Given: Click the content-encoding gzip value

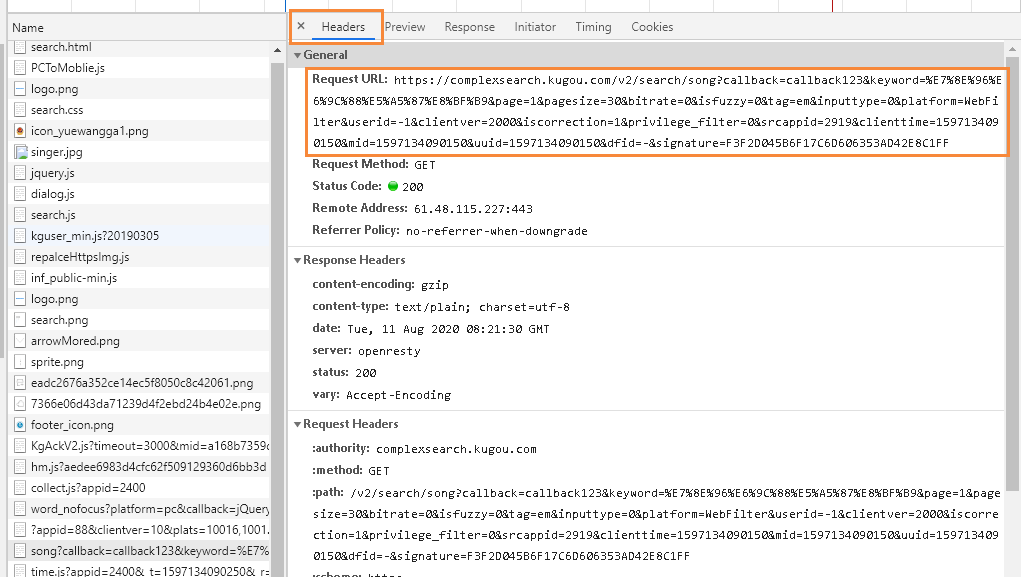Looking at the screenshot, I should [x=435, y=285].
